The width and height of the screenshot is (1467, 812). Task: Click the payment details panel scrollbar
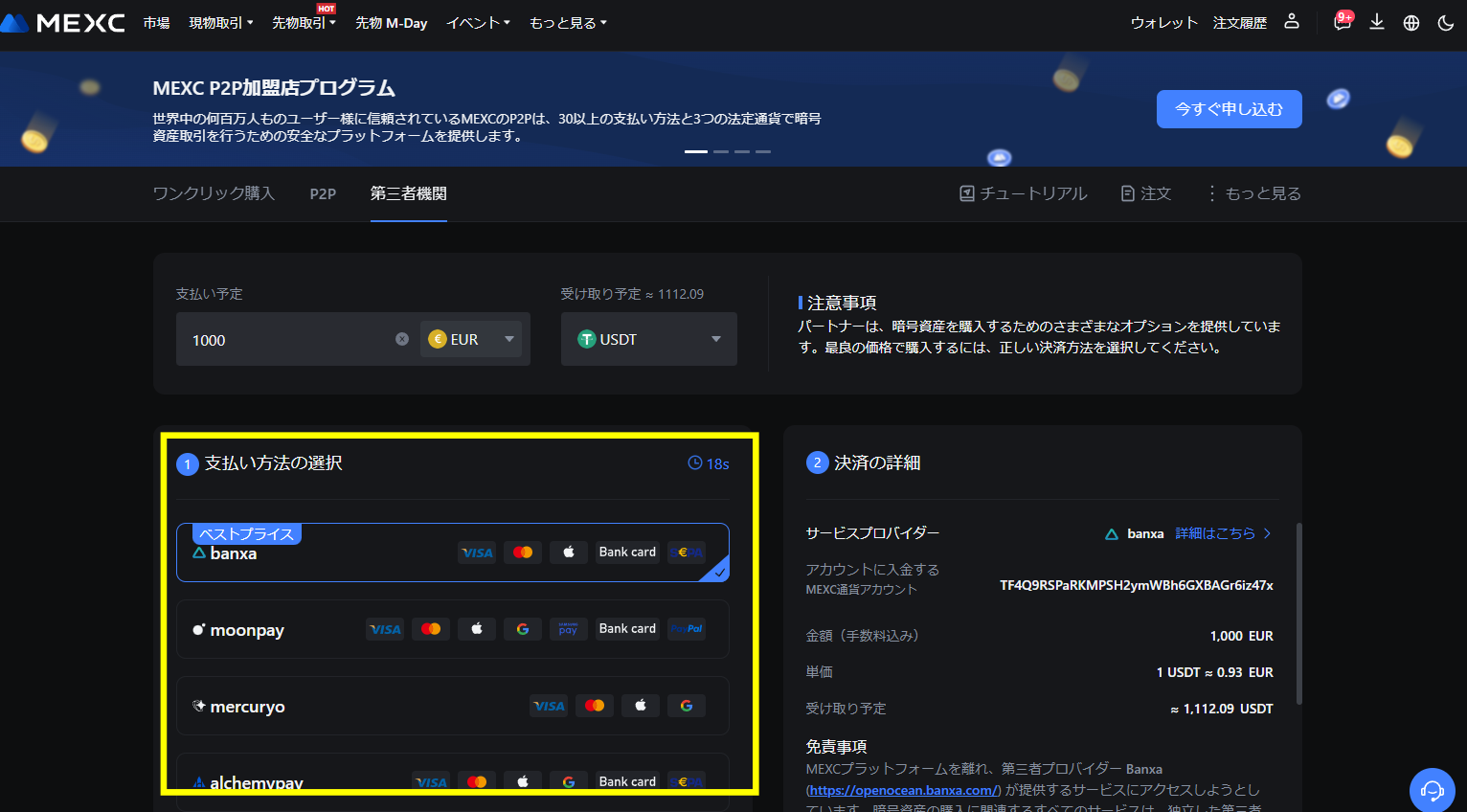[x=1298, y=613]
